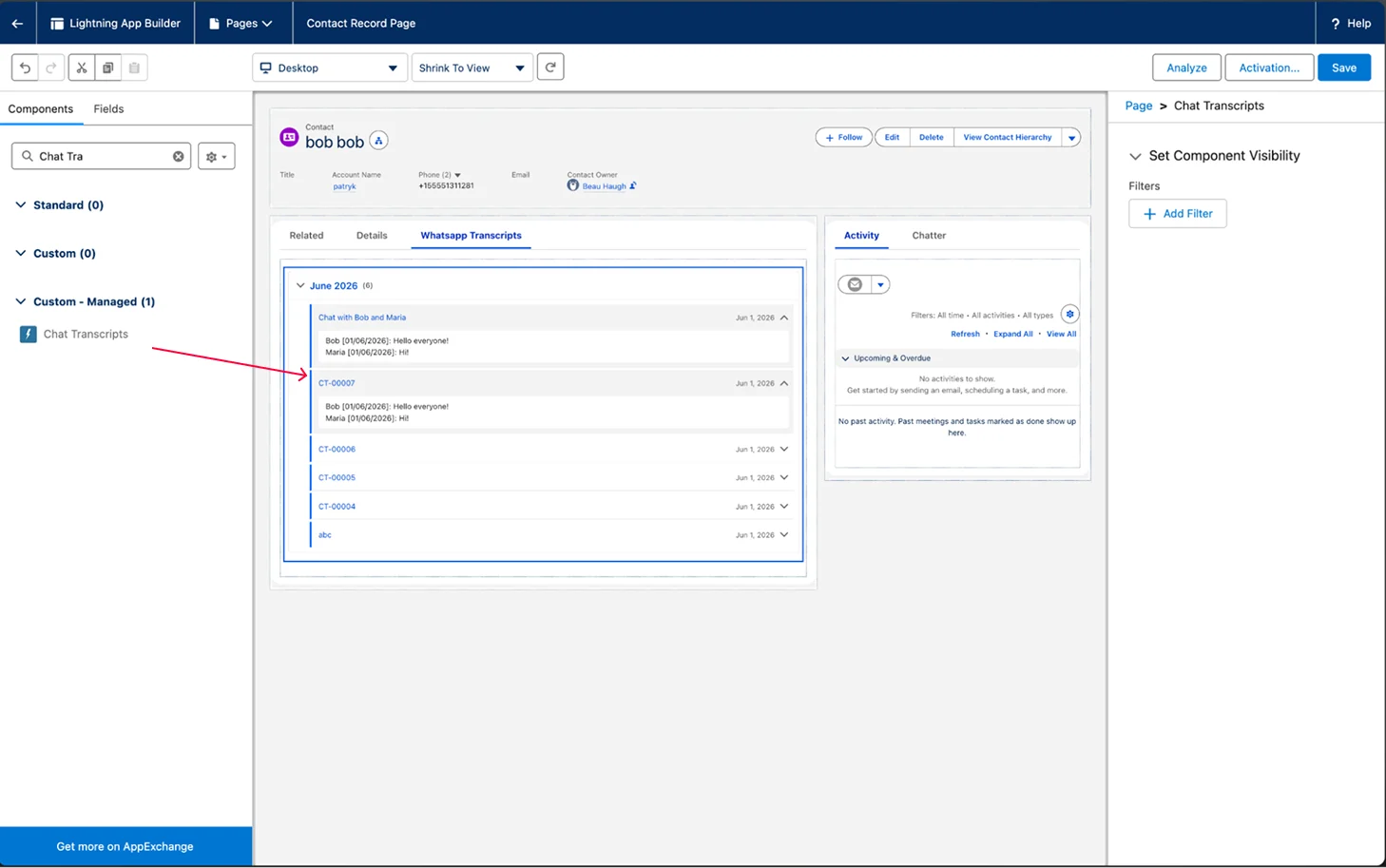
Task: Click the Chat Transcripts lightning component icon
Action: coord(29,334)
